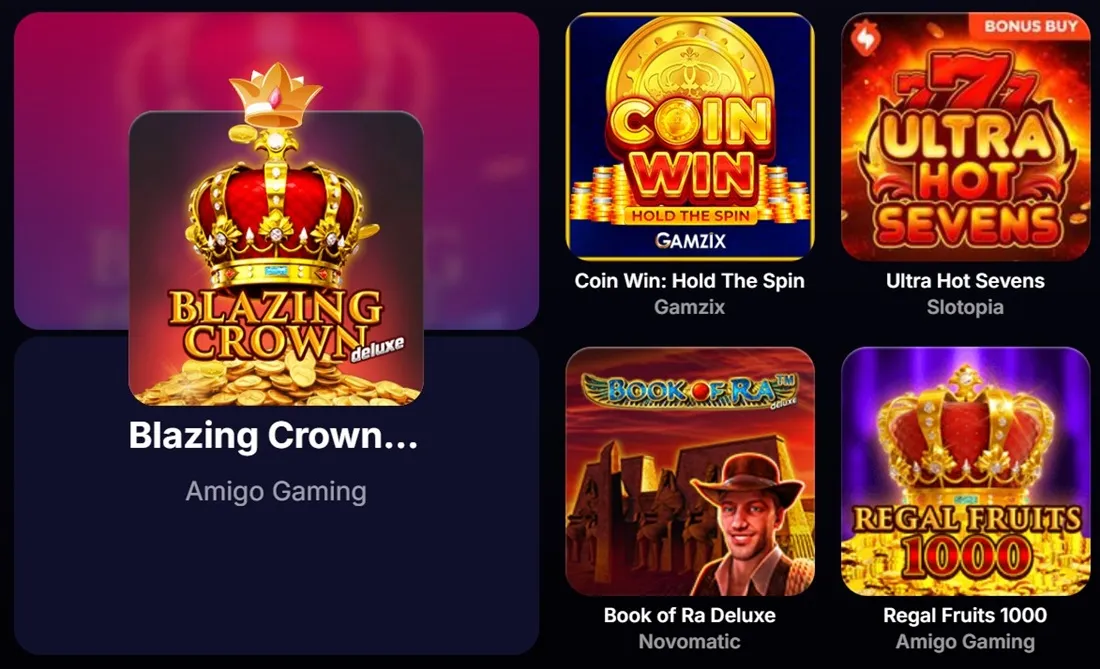Select the Amigo Gaming provider under Blazing Crown

pyautogui.click(x=276, y=492)
